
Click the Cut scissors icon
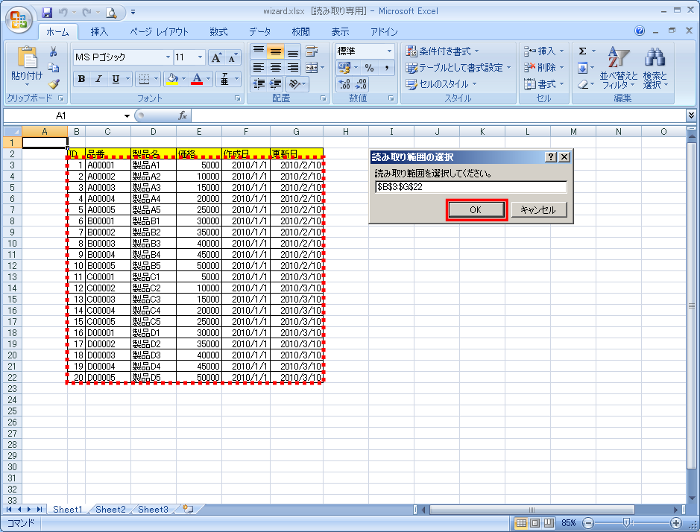point(54,52)
